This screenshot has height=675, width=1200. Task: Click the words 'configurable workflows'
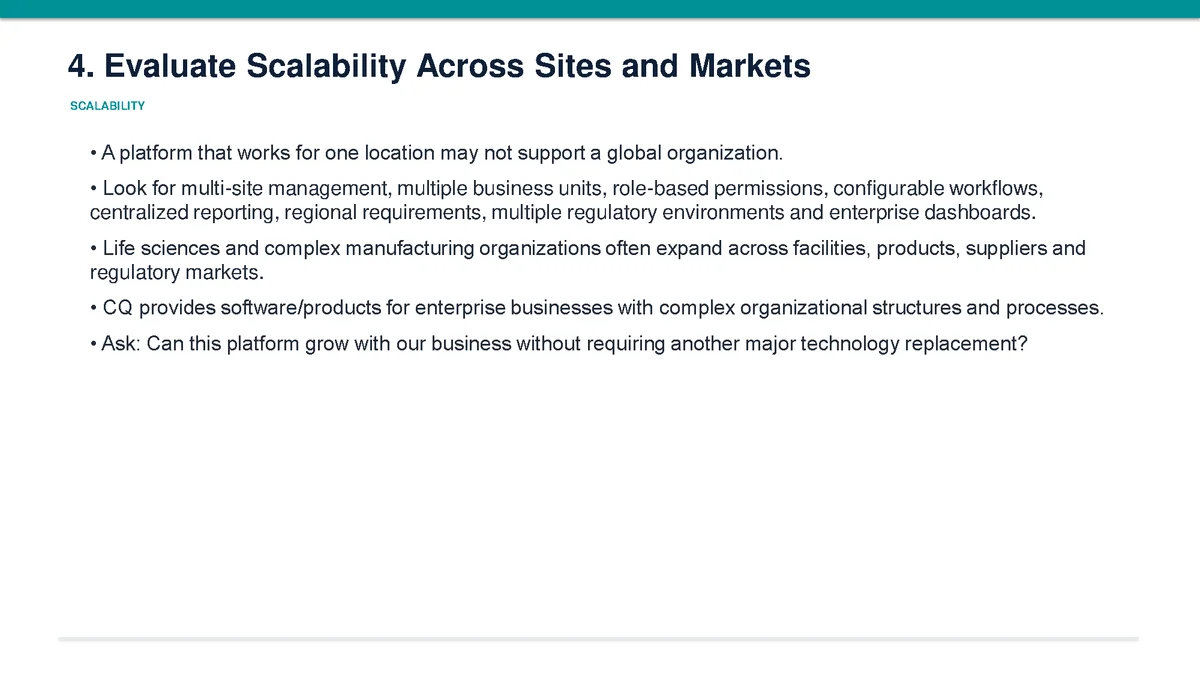pyautogui.click(x=938, y=189)
